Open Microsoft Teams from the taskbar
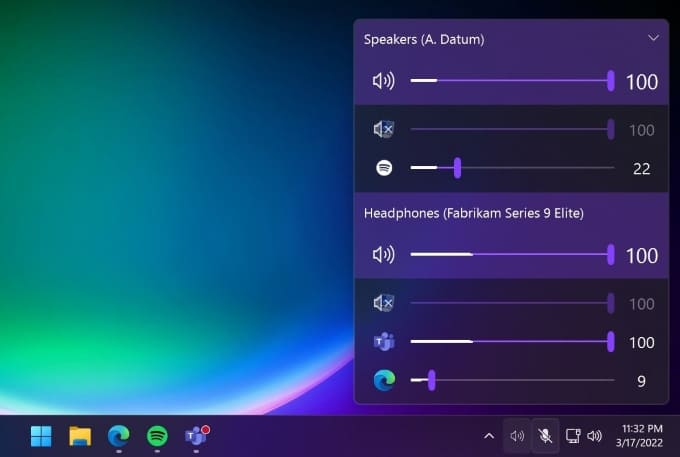The width and height of the screenshot is (680, 457). click(x=197, y=435)
